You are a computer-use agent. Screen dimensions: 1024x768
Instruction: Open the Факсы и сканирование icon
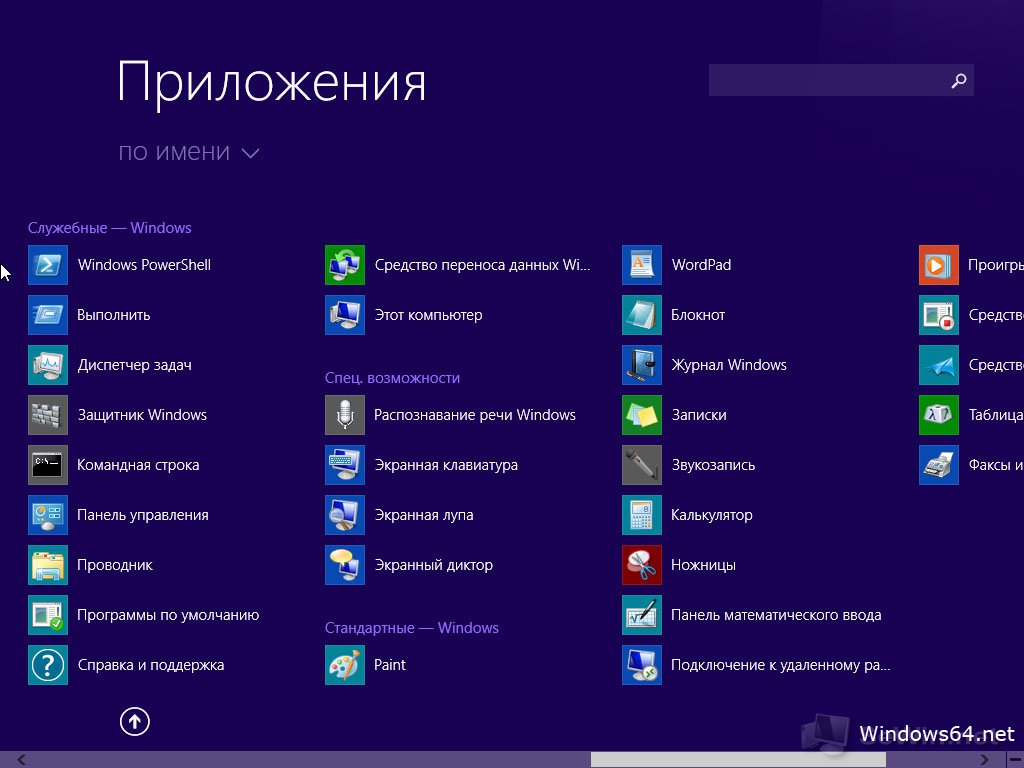point(939,465)
